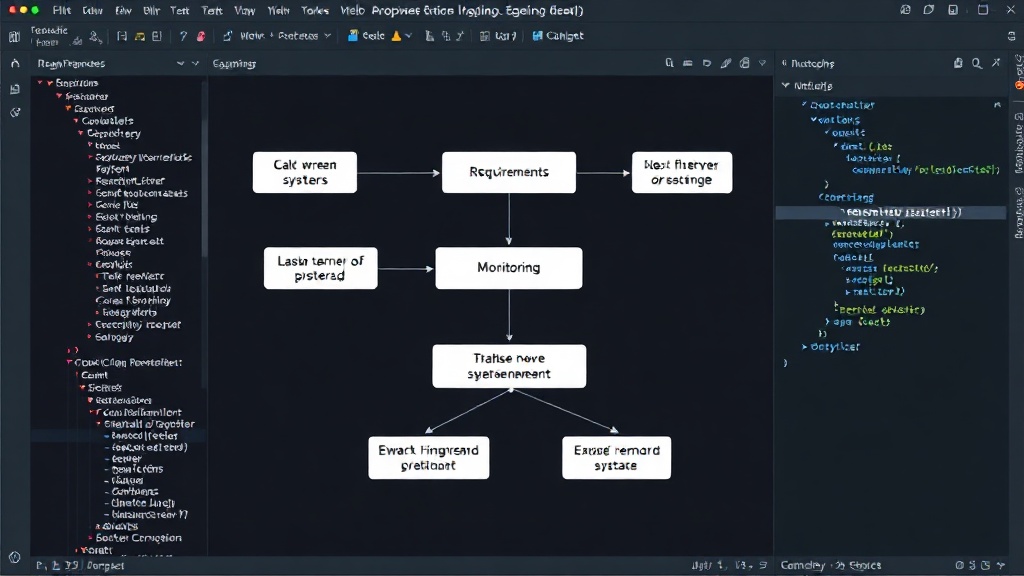Open the dropdown arrow next to the warning triangle
Image resolution: width=1024 pixels, height=576 pixels.
click(x=409, y=36)
